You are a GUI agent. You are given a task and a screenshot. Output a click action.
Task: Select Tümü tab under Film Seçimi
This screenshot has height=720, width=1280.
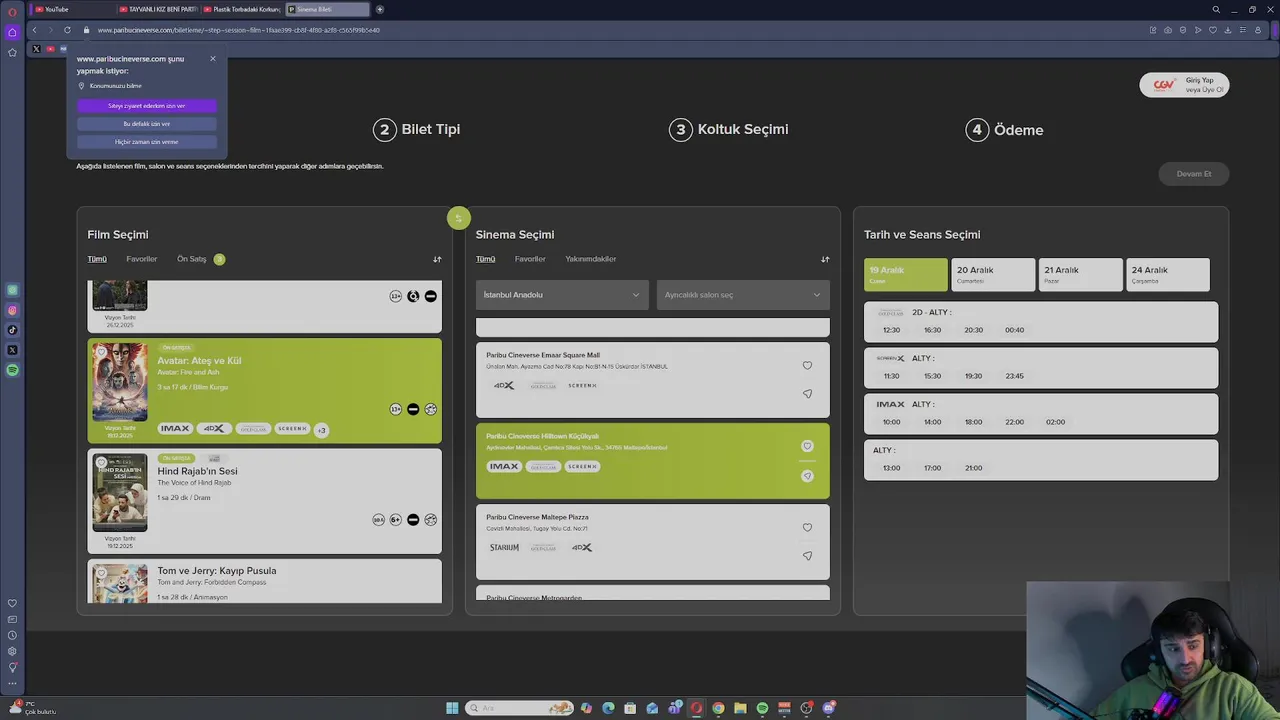pyautogui.click(x=97, y=259)
